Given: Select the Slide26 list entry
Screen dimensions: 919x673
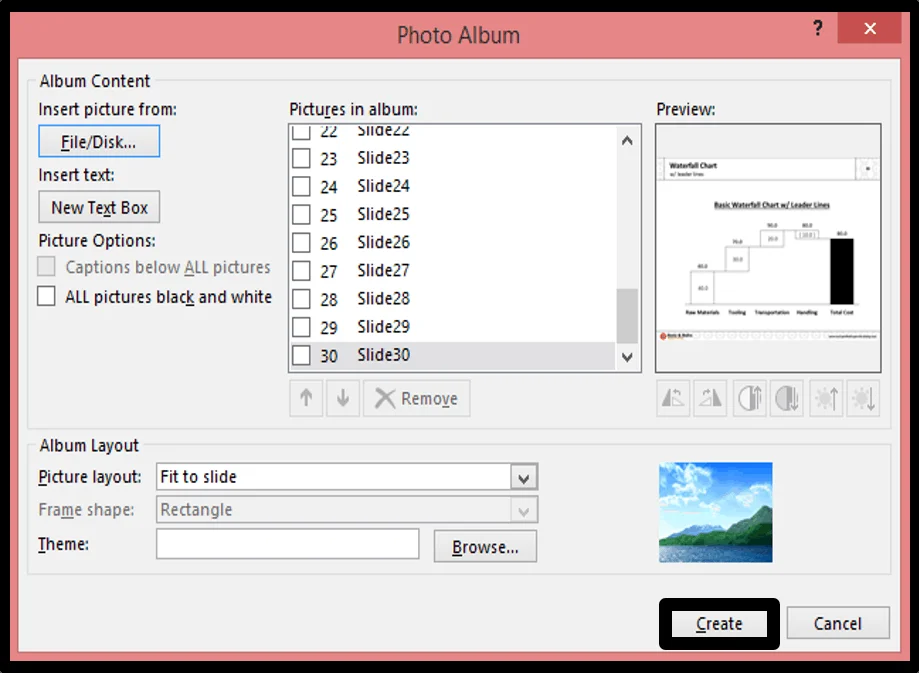Looking at the screenshot, I should click(452, 243).
